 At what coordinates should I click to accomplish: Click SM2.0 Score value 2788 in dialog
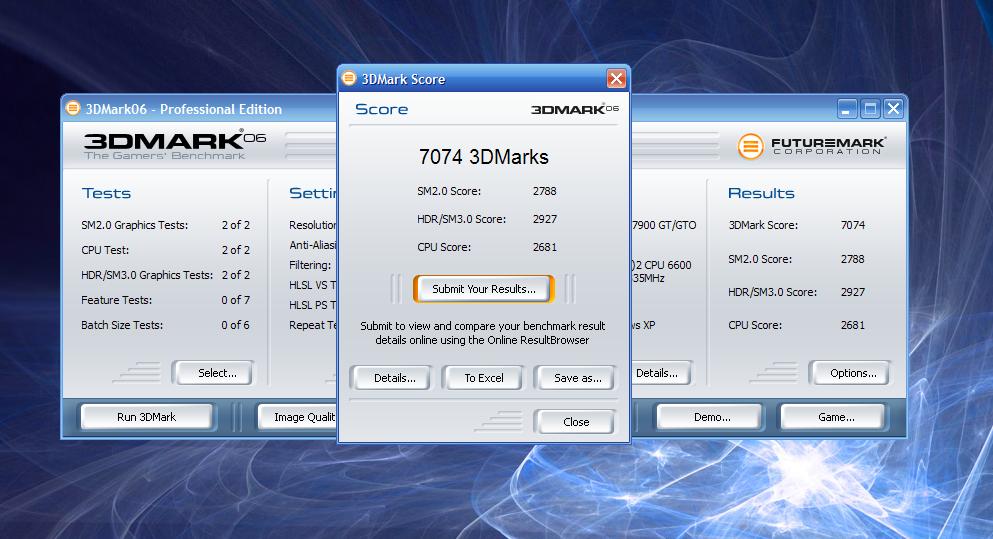tap(545, 191)
